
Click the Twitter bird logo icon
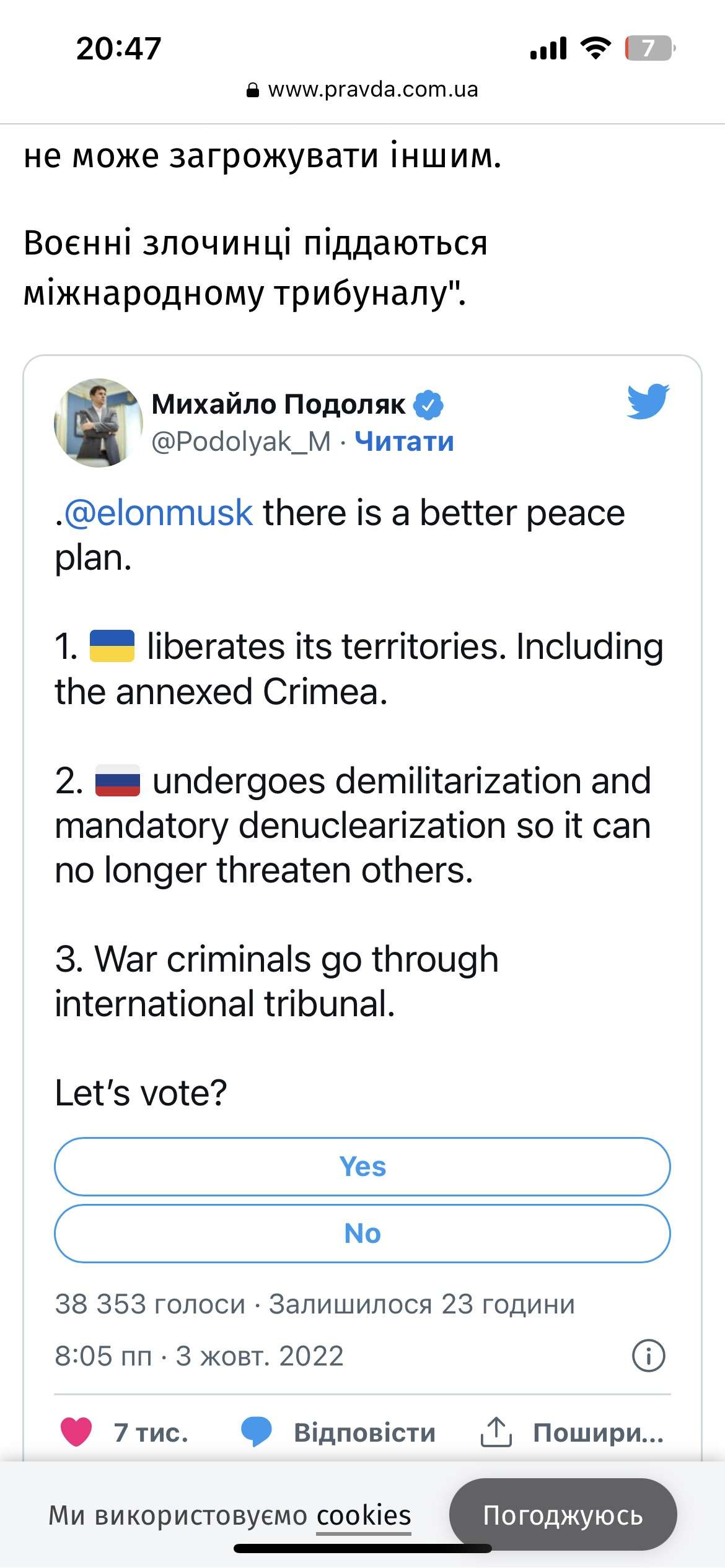(x=648, y=402)
